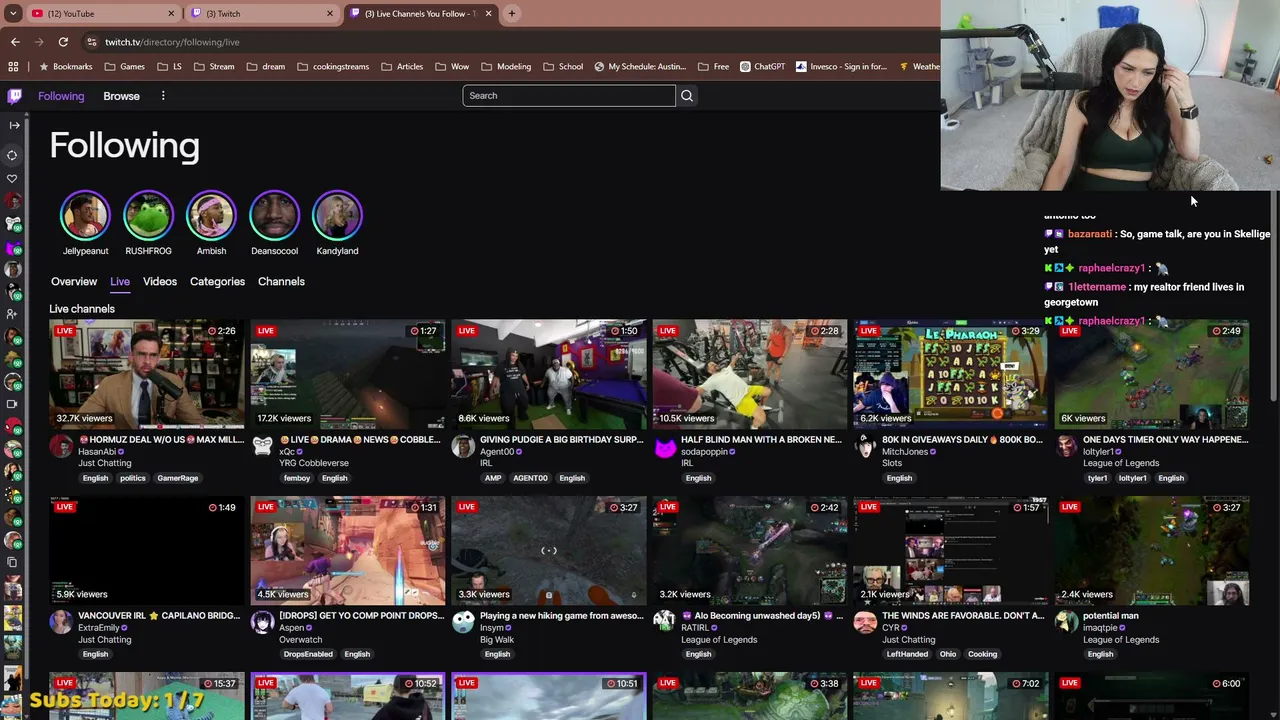Reload the current page

point(63,42)
